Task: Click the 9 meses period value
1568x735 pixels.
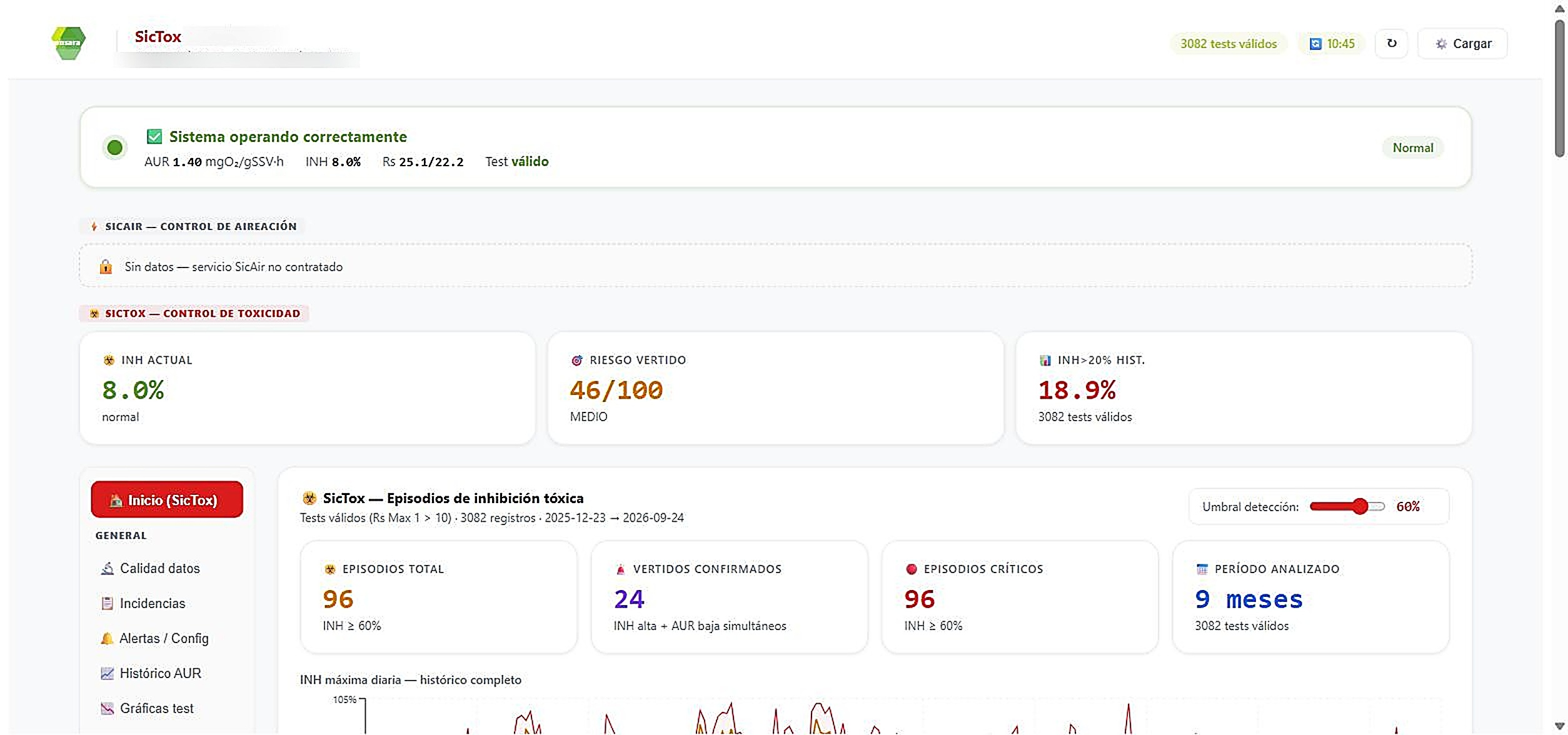Action: (1249, 599)
